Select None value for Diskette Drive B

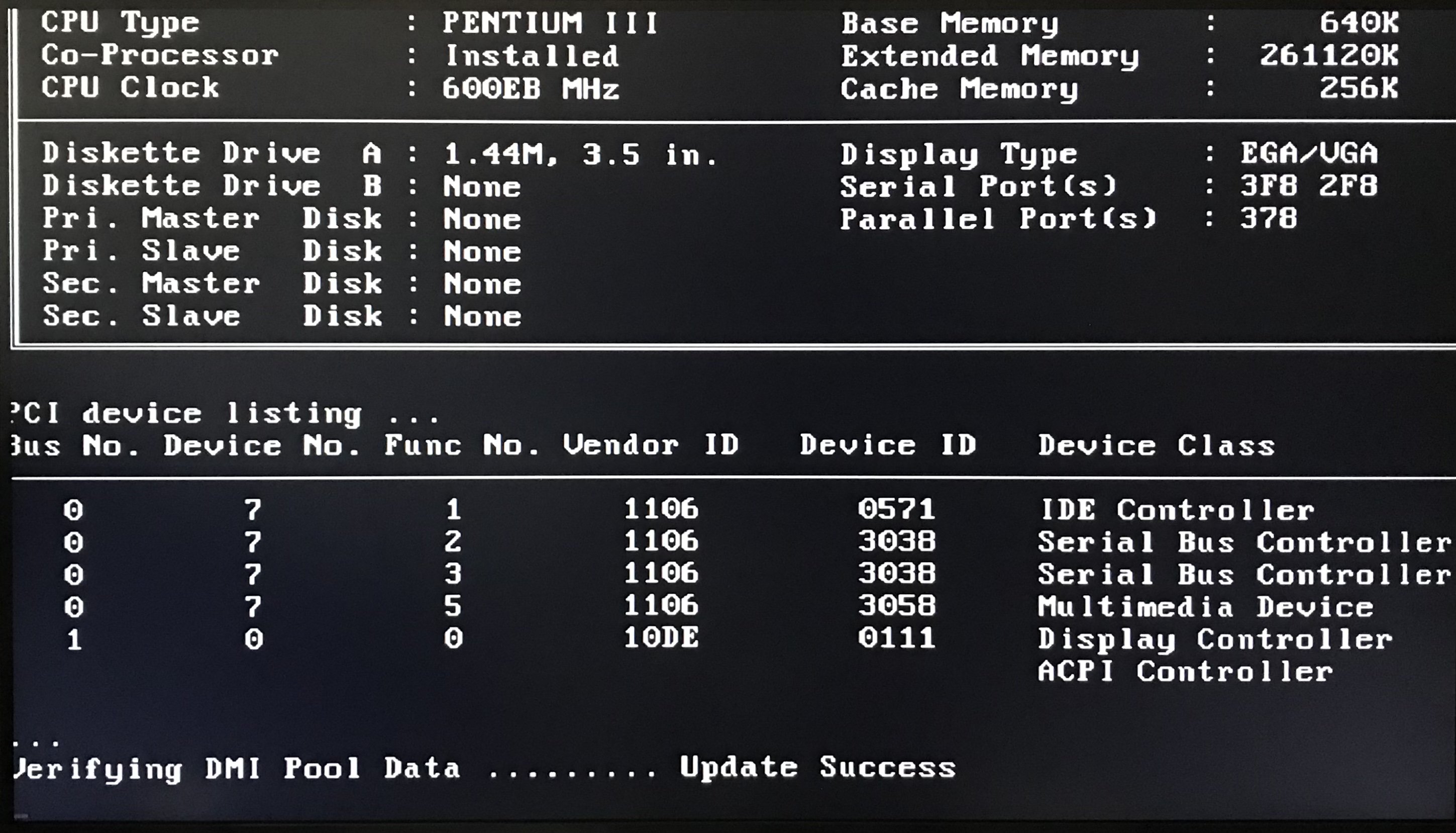482,187
